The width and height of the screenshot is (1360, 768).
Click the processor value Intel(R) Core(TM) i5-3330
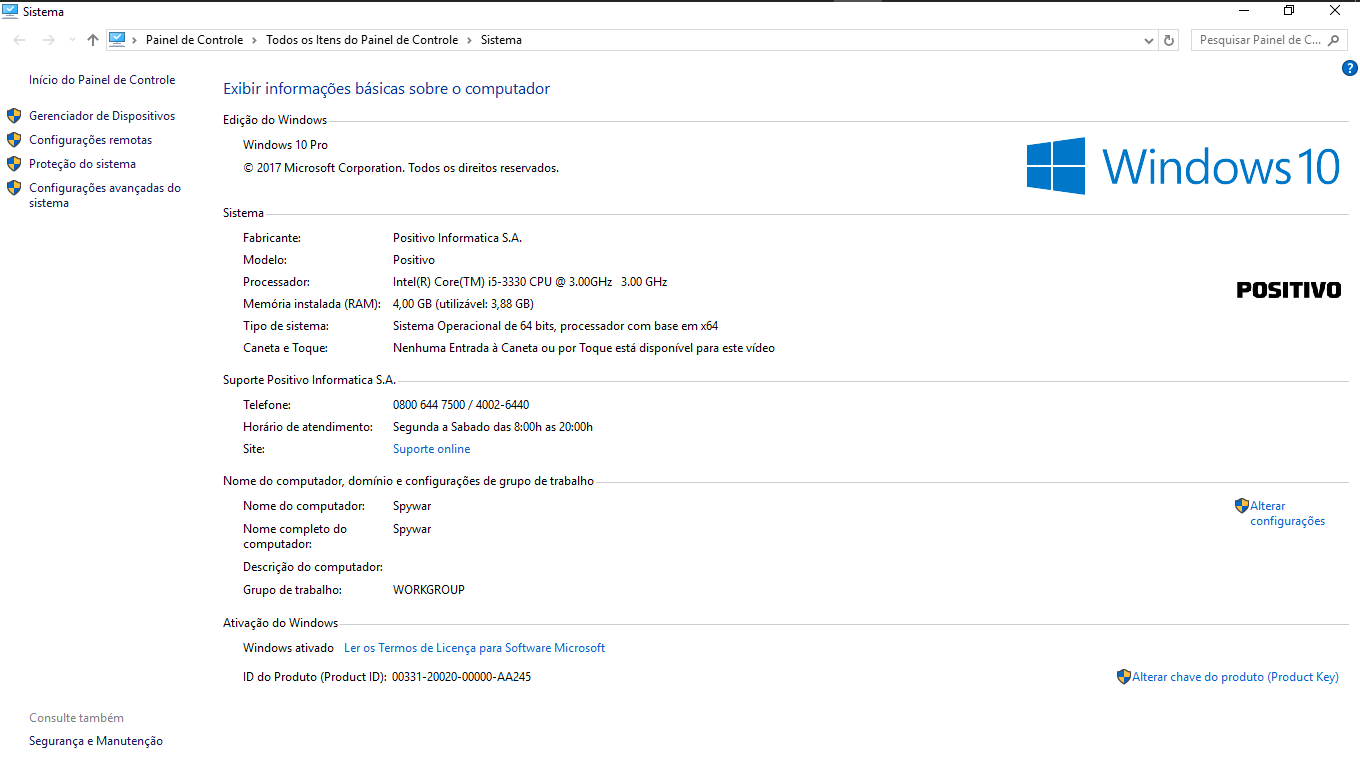pyautogui.click(x=530, y=282)
